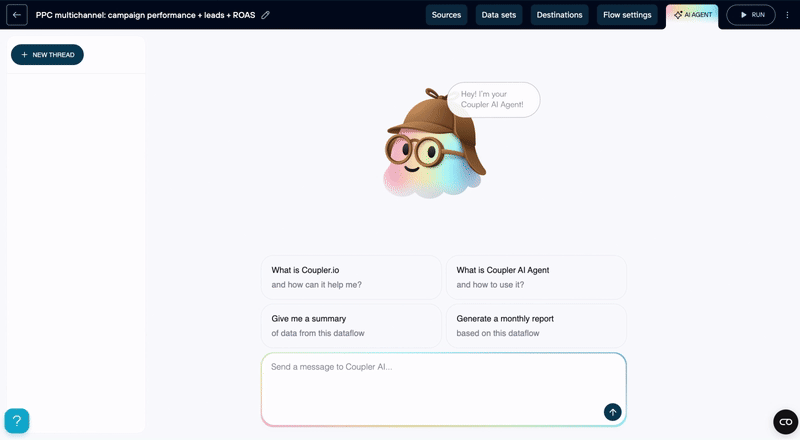Open the three-dot more options menu

pos(787,15)
